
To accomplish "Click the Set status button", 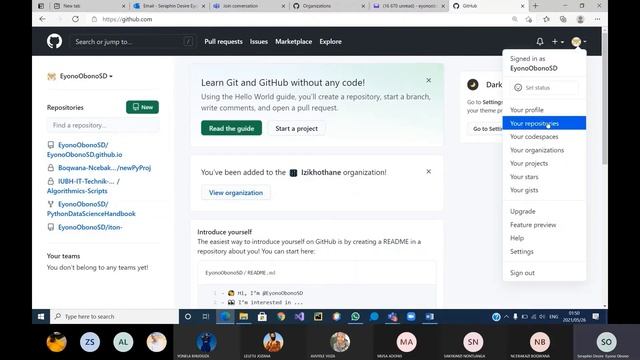I will click(x=544, y=88).
